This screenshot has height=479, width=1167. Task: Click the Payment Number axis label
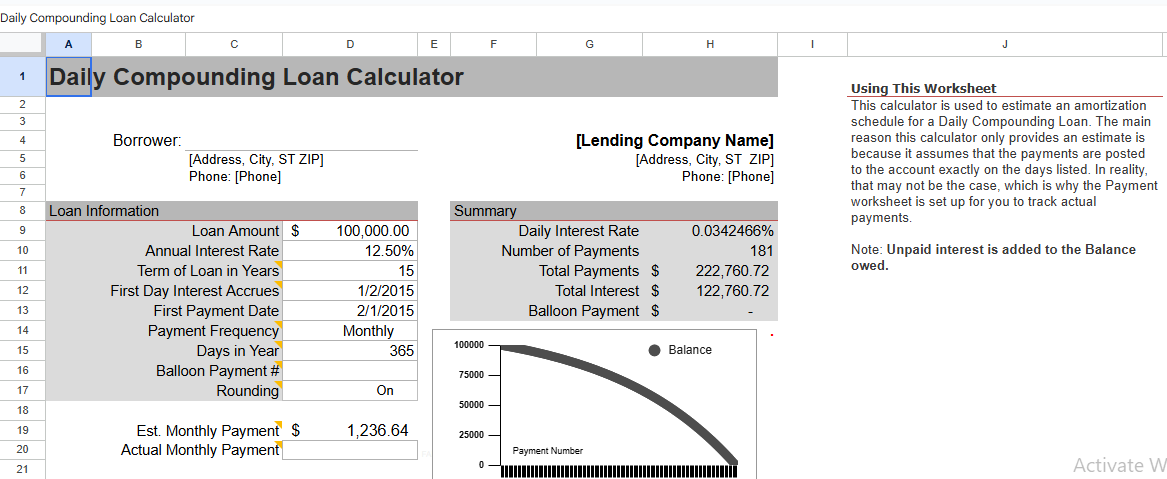[x=548, y=451]
